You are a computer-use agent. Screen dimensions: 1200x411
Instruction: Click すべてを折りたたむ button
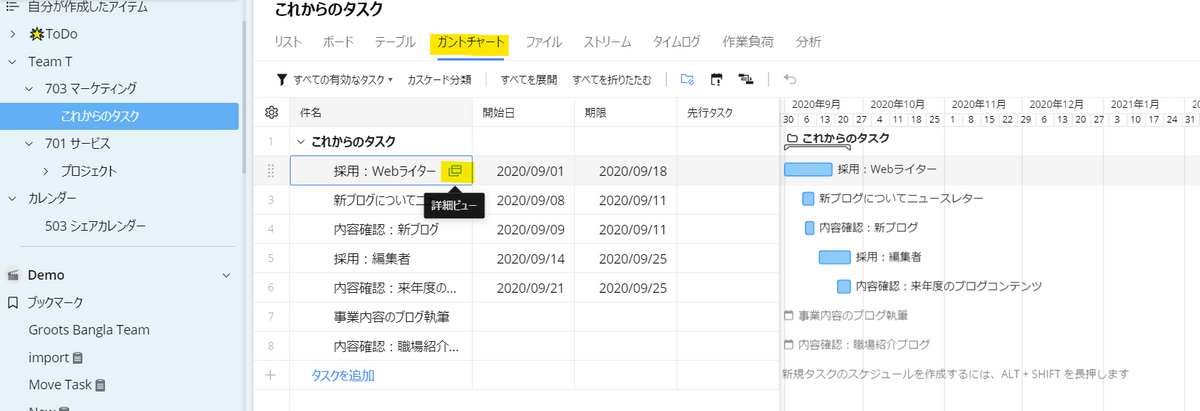pyautogui.click(x=612, y=79)
